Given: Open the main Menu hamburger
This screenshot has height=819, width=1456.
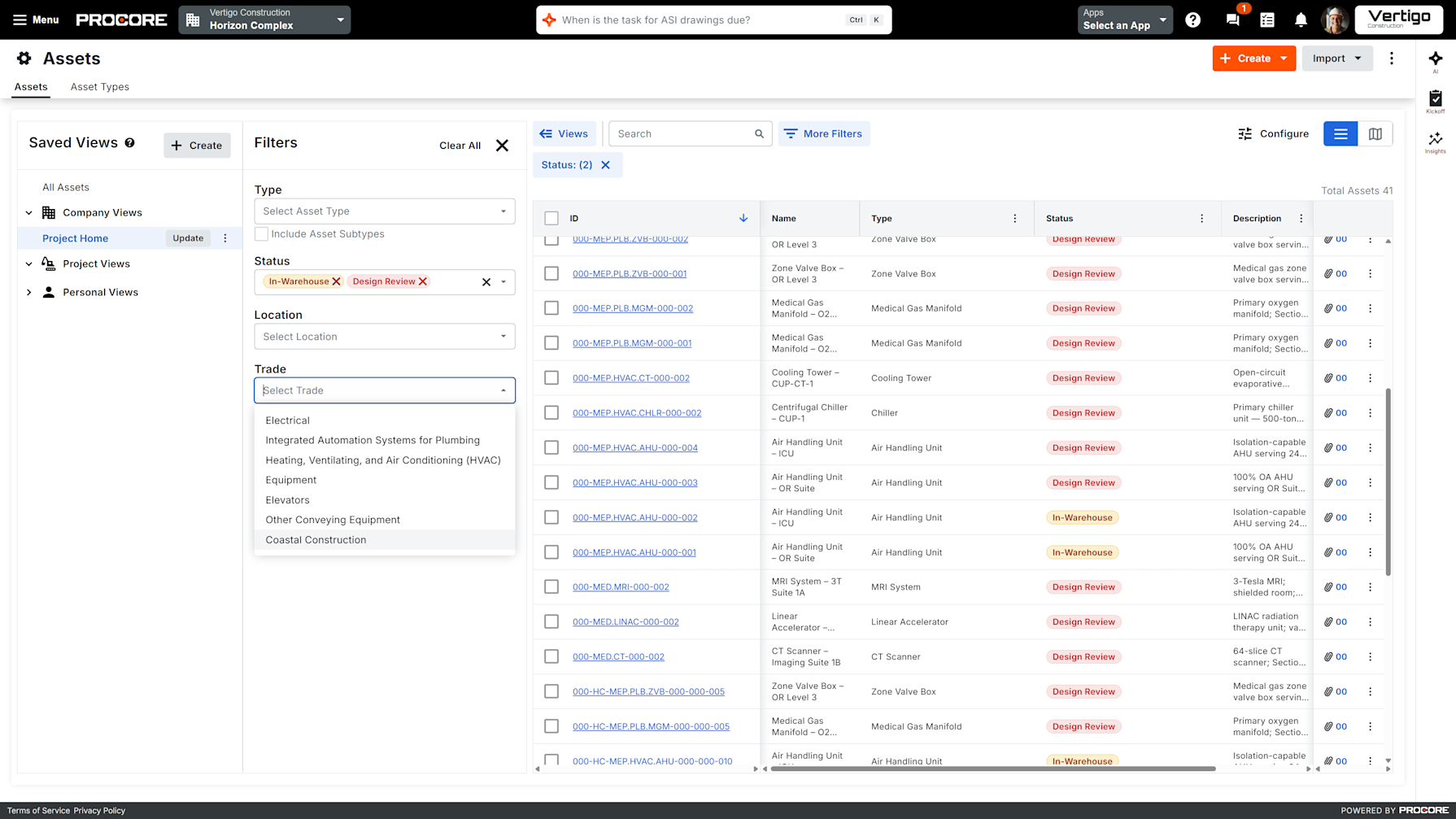Looking at the screenshot, I should 36,20.
